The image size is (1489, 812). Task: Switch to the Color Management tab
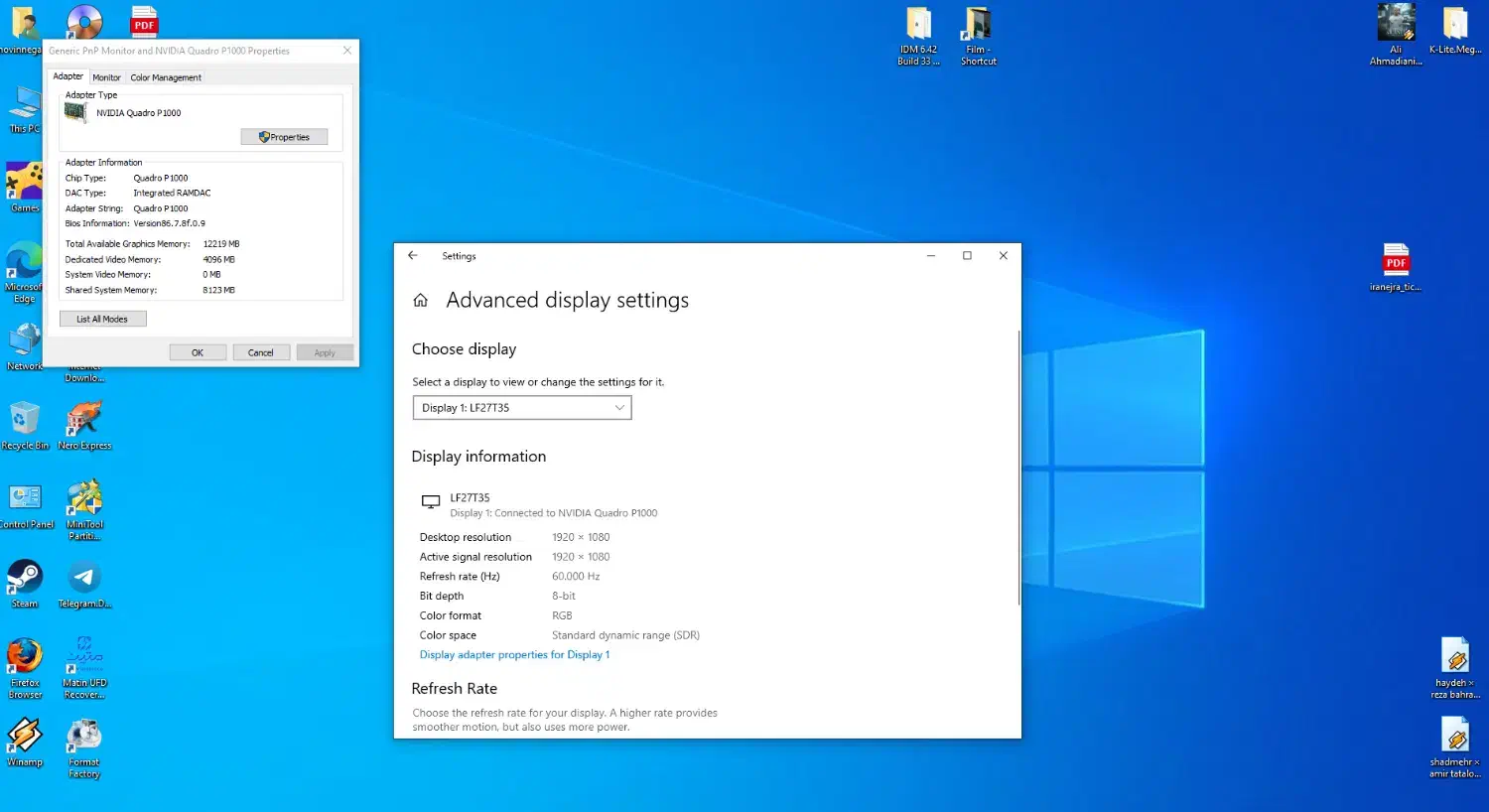tap(166, 77)
